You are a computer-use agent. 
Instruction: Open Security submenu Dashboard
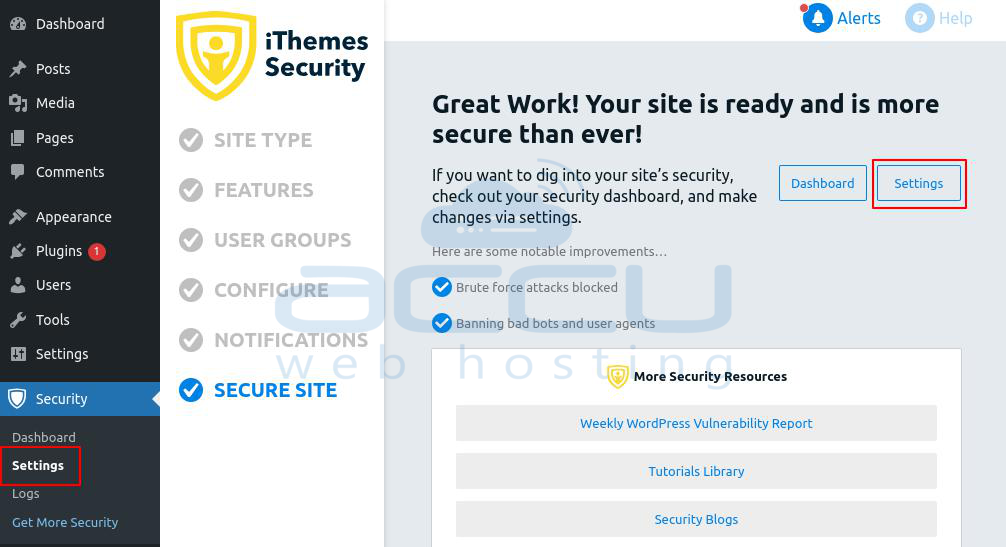[x=44, y=437]
